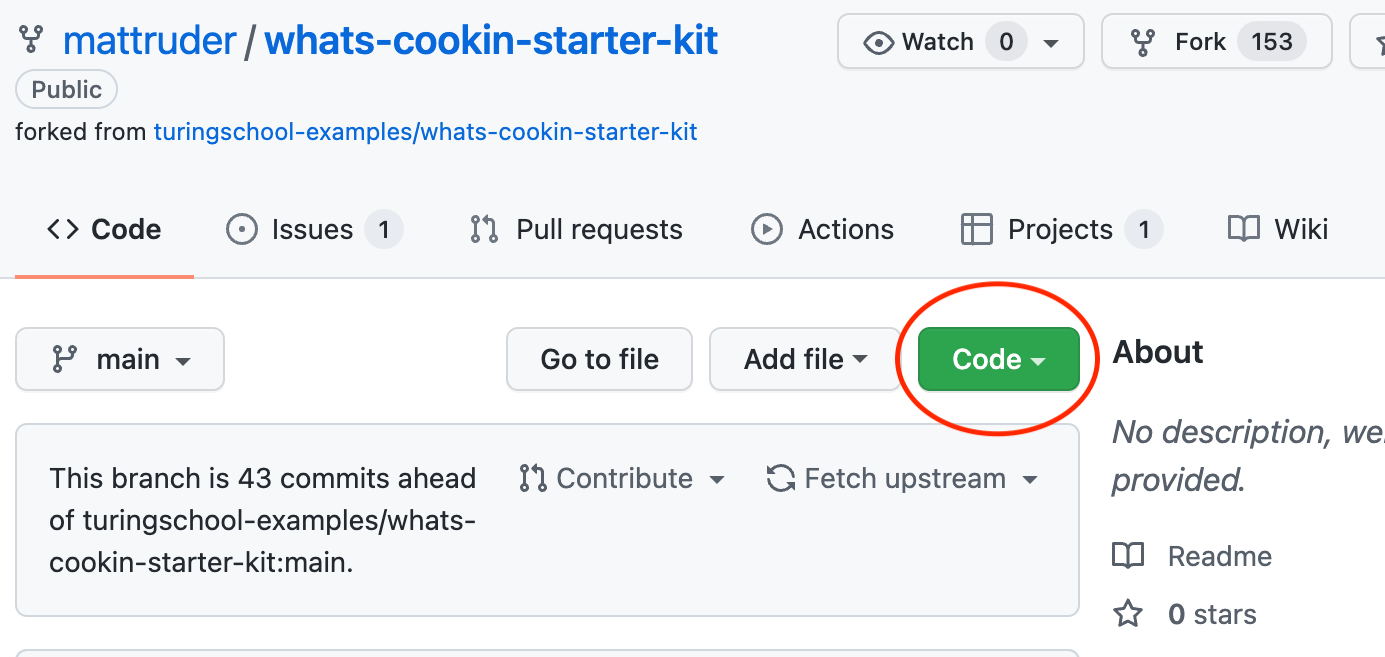Open the green Code dropdown
This screenshot has width=1385, height=657.
point(997,359)
